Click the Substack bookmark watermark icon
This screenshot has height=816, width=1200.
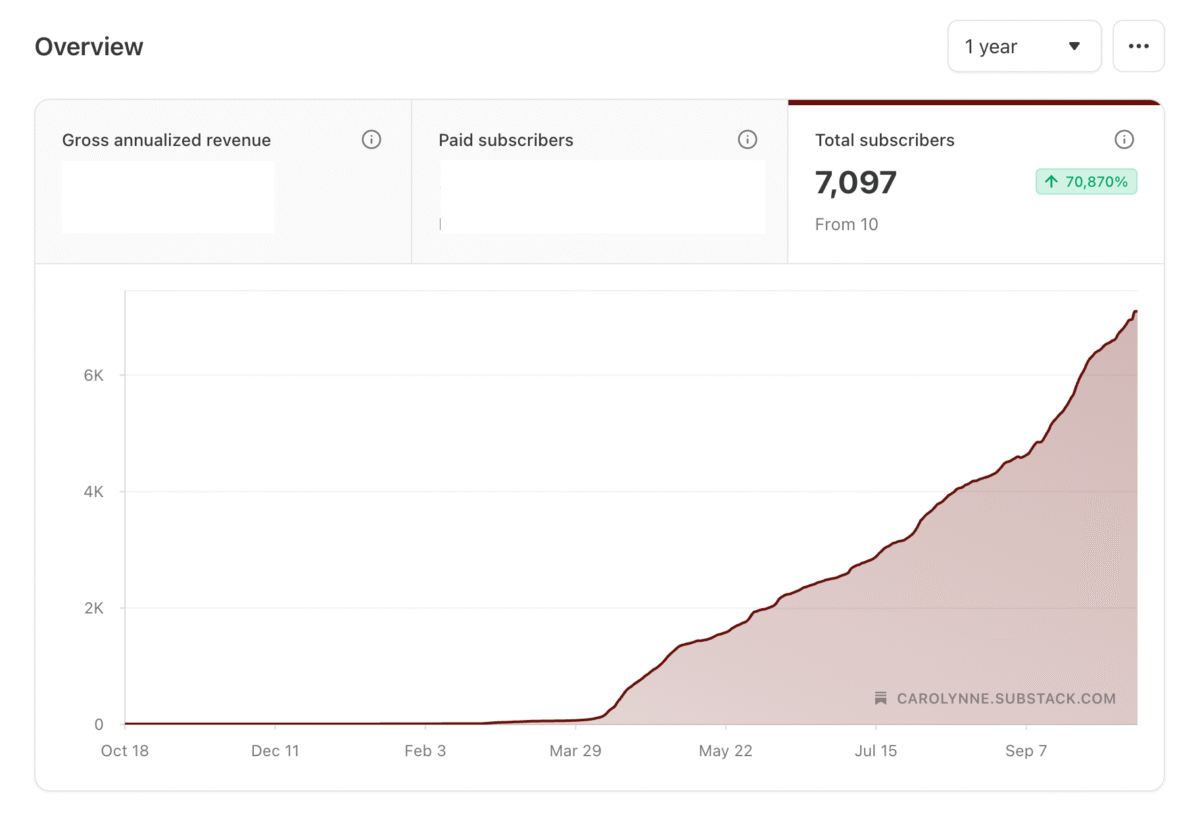(x=879, y=699)
